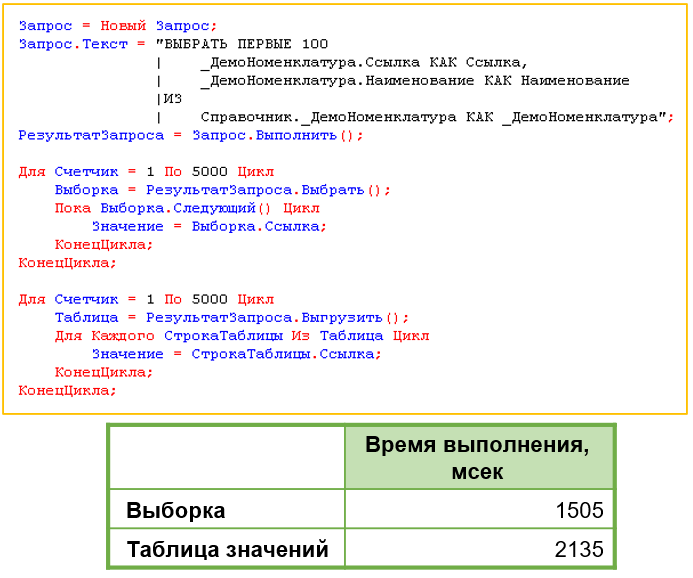Image resolution: width=693 pixels, height=578 pixels.
Task: Click the statement "Значение = Выборка.Ссылка;"
Action: point(209,226)
